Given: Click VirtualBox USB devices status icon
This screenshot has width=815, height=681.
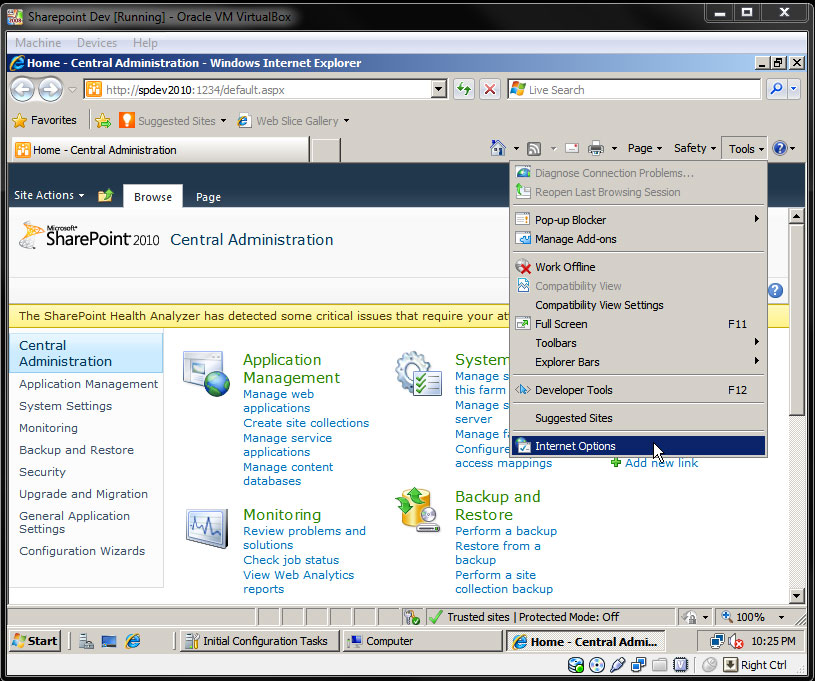Looking at the screenshot, I should click(617, 665).
